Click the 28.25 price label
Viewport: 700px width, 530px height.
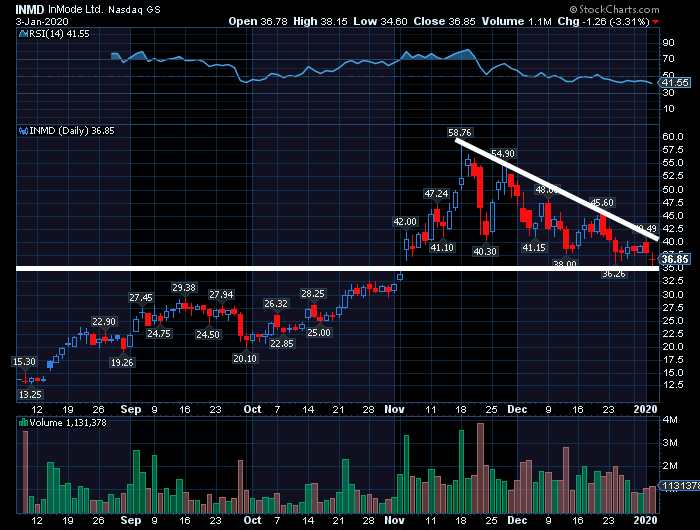coord(312,293)
